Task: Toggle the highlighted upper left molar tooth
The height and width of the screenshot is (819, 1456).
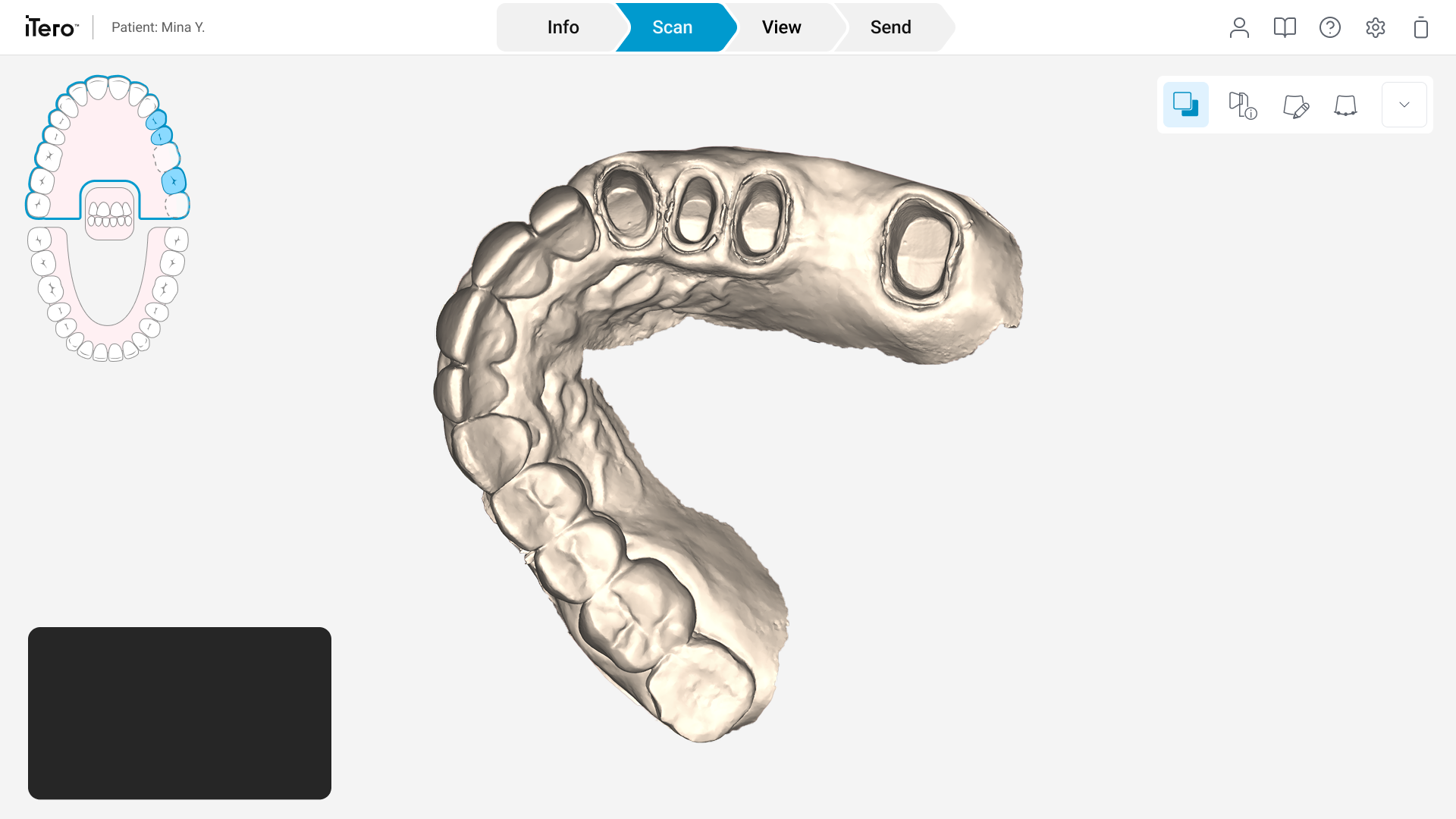Action: [174, 181]
